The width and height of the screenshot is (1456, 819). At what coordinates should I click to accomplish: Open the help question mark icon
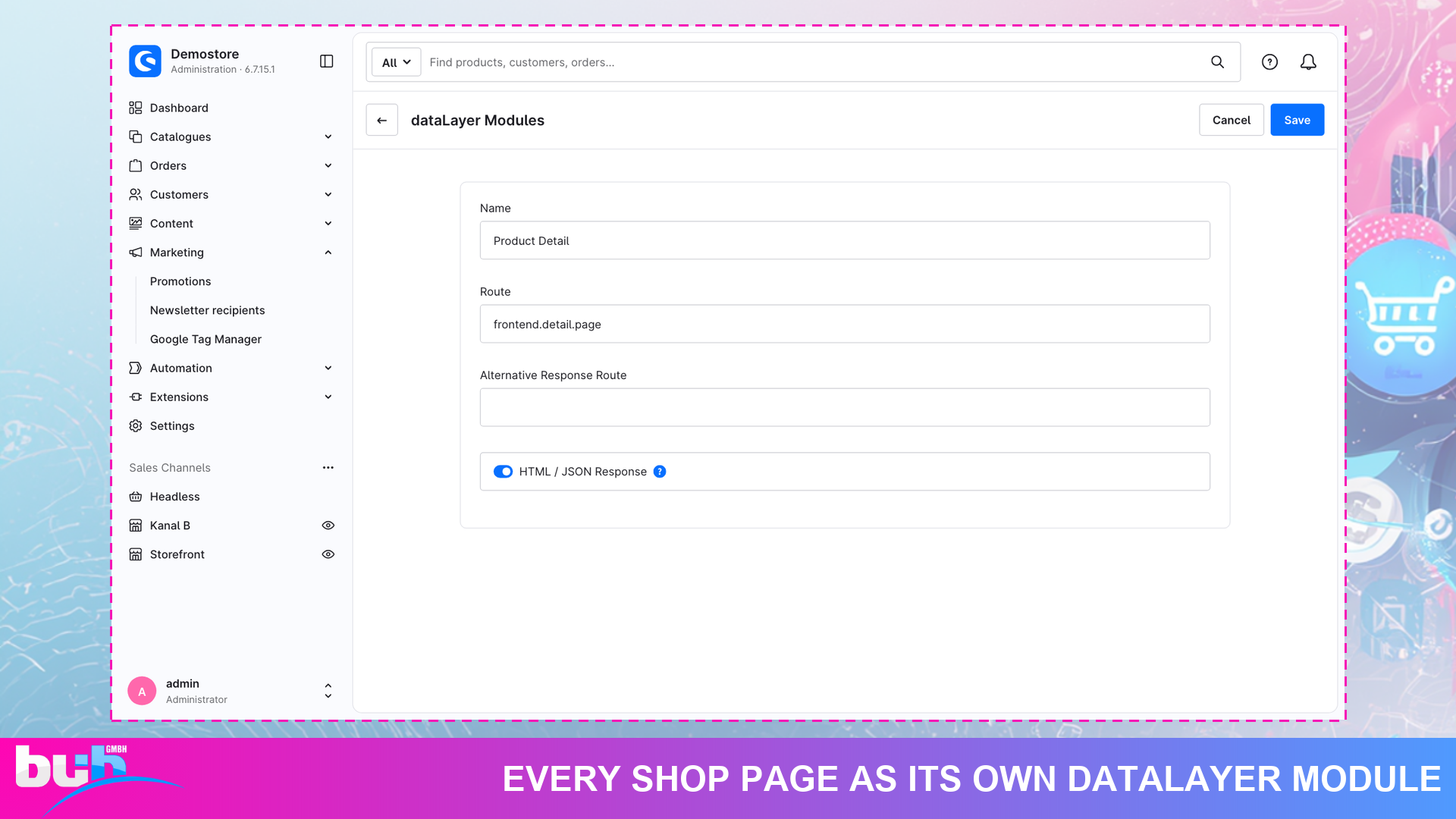click(x=1269, y=62)
